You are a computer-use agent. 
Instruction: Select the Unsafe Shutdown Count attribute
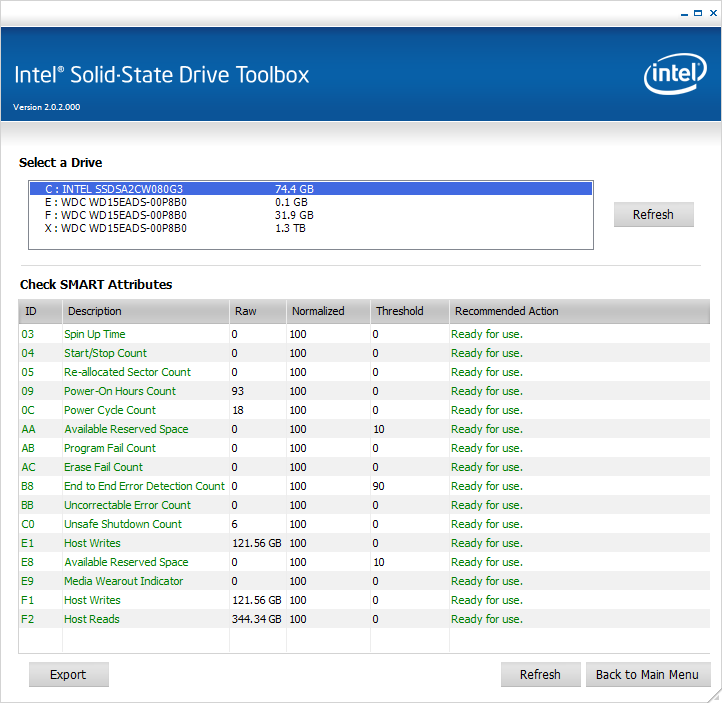[x=123, y=524]
